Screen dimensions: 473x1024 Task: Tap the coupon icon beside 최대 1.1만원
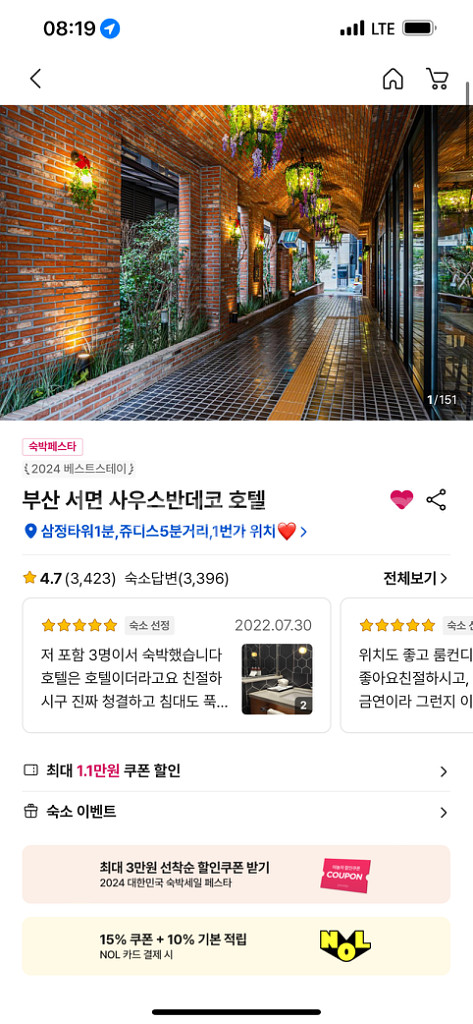pyautogui.click(x=31, y=771)
